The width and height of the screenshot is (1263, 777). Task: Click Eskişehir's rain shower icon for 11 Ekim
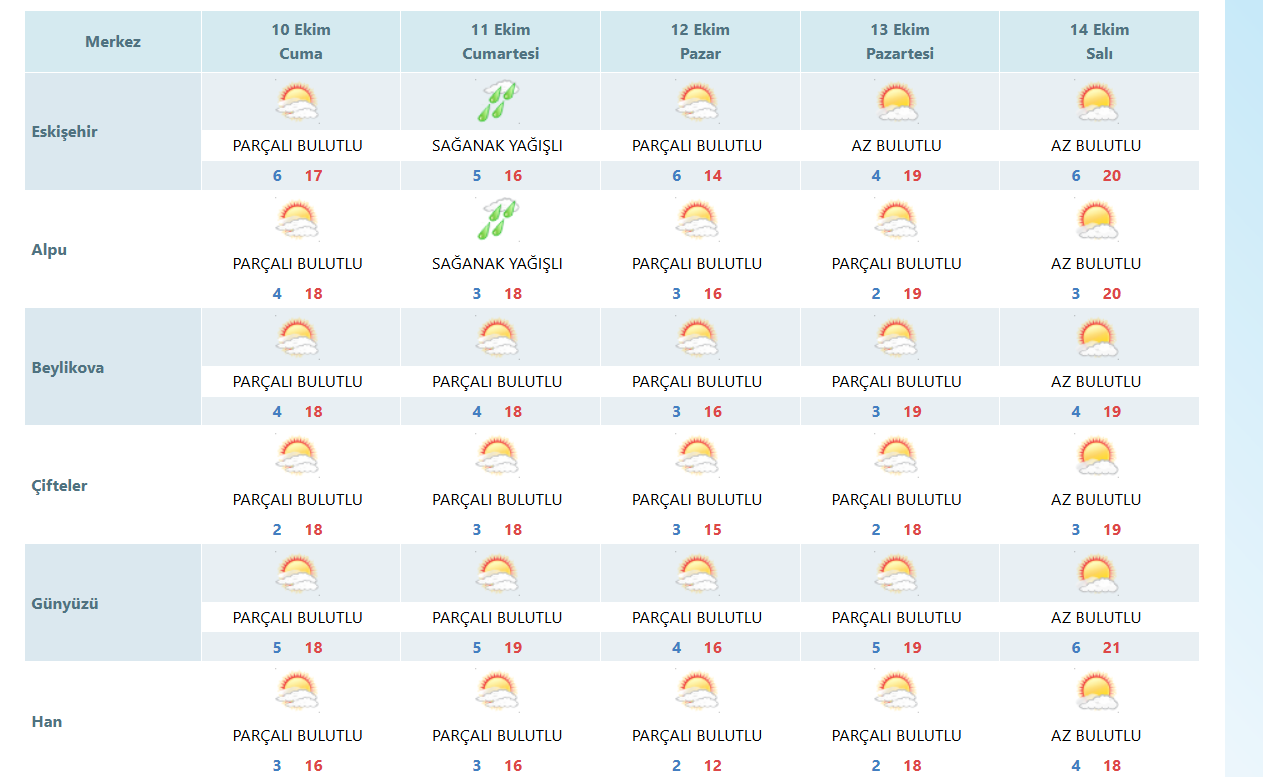coord(497,101)
